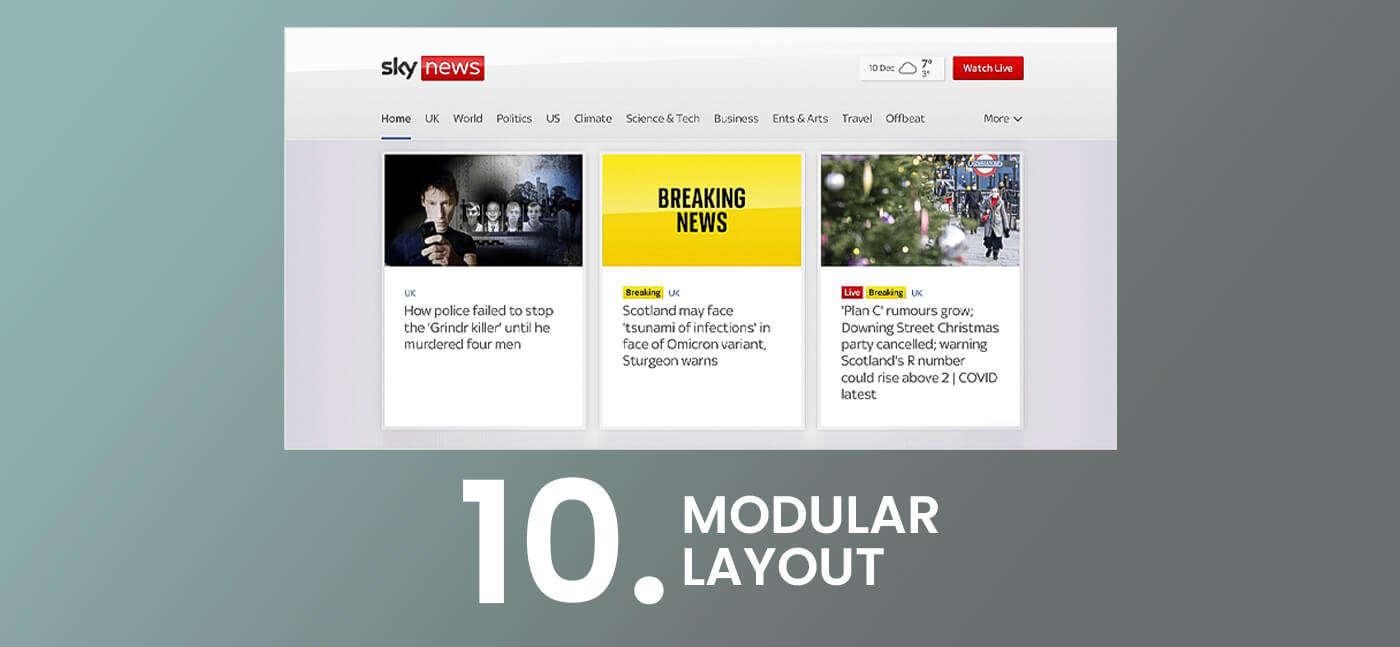The height and width of the screenshot is (647, 1400).
Task: Open the Science & Tech section
Action: 663,118
